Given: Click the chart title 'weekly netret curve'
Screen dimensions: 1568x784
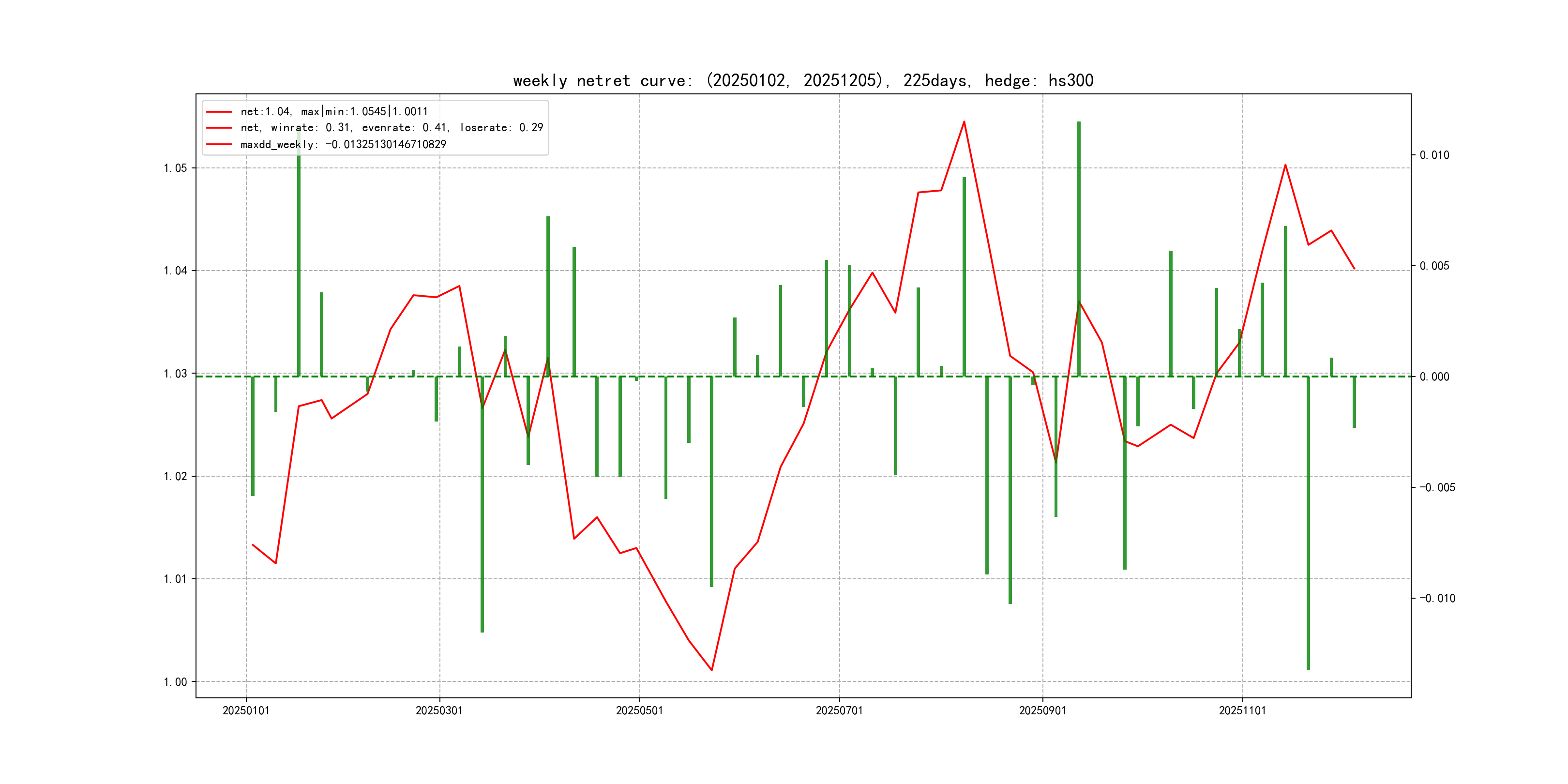Looking at the screenshot, I should tap(803, 80).
